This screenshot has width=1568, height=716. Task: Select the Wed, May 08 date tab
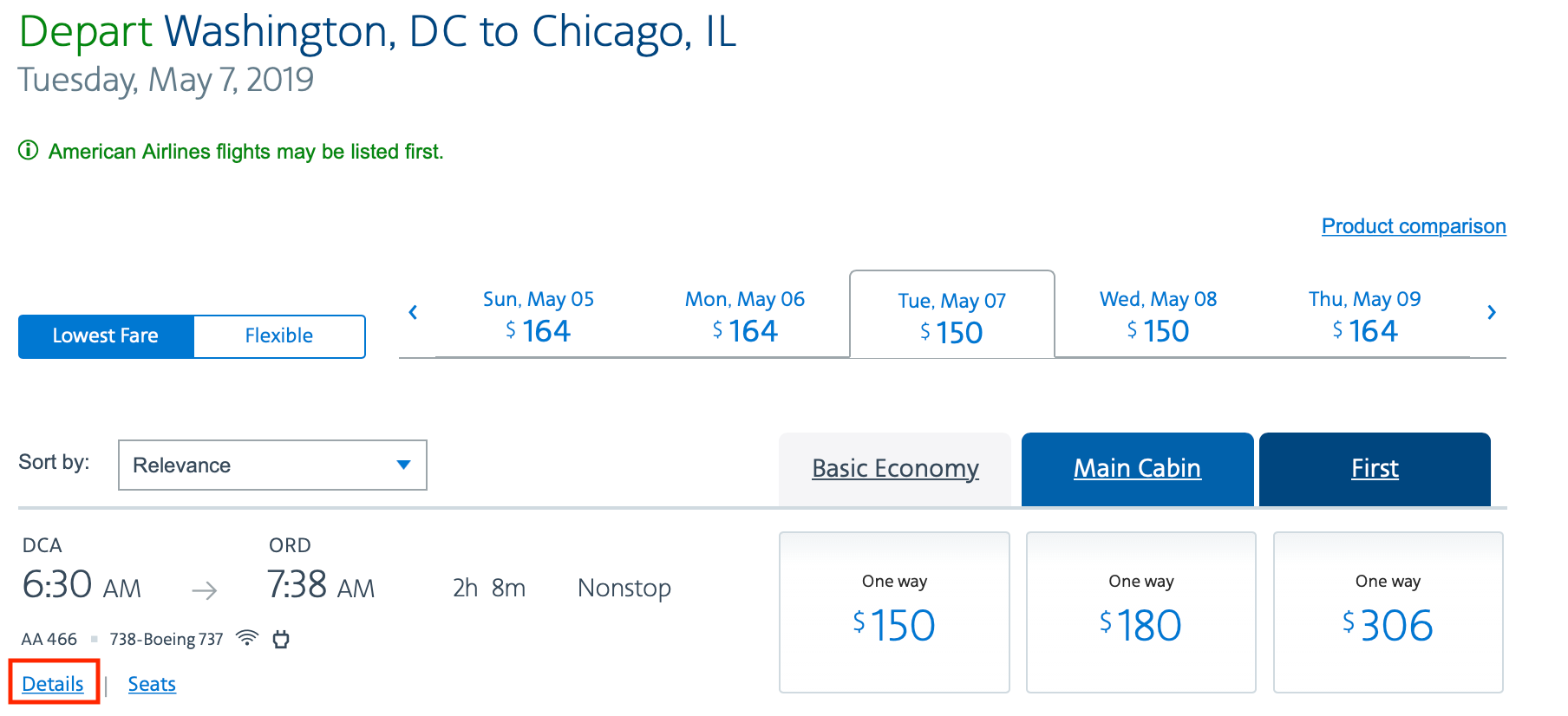pos(1158,316)
